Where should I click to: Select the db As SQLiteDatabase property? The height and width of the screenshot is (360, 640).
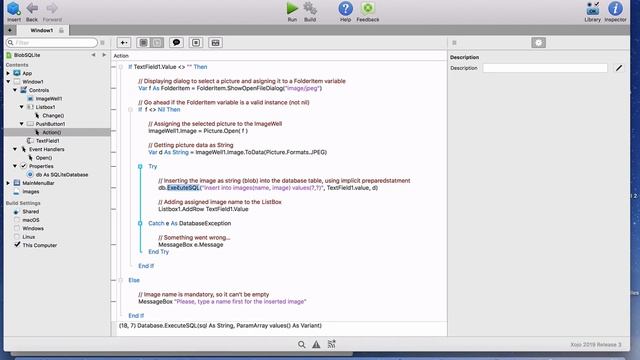point(62,175)
